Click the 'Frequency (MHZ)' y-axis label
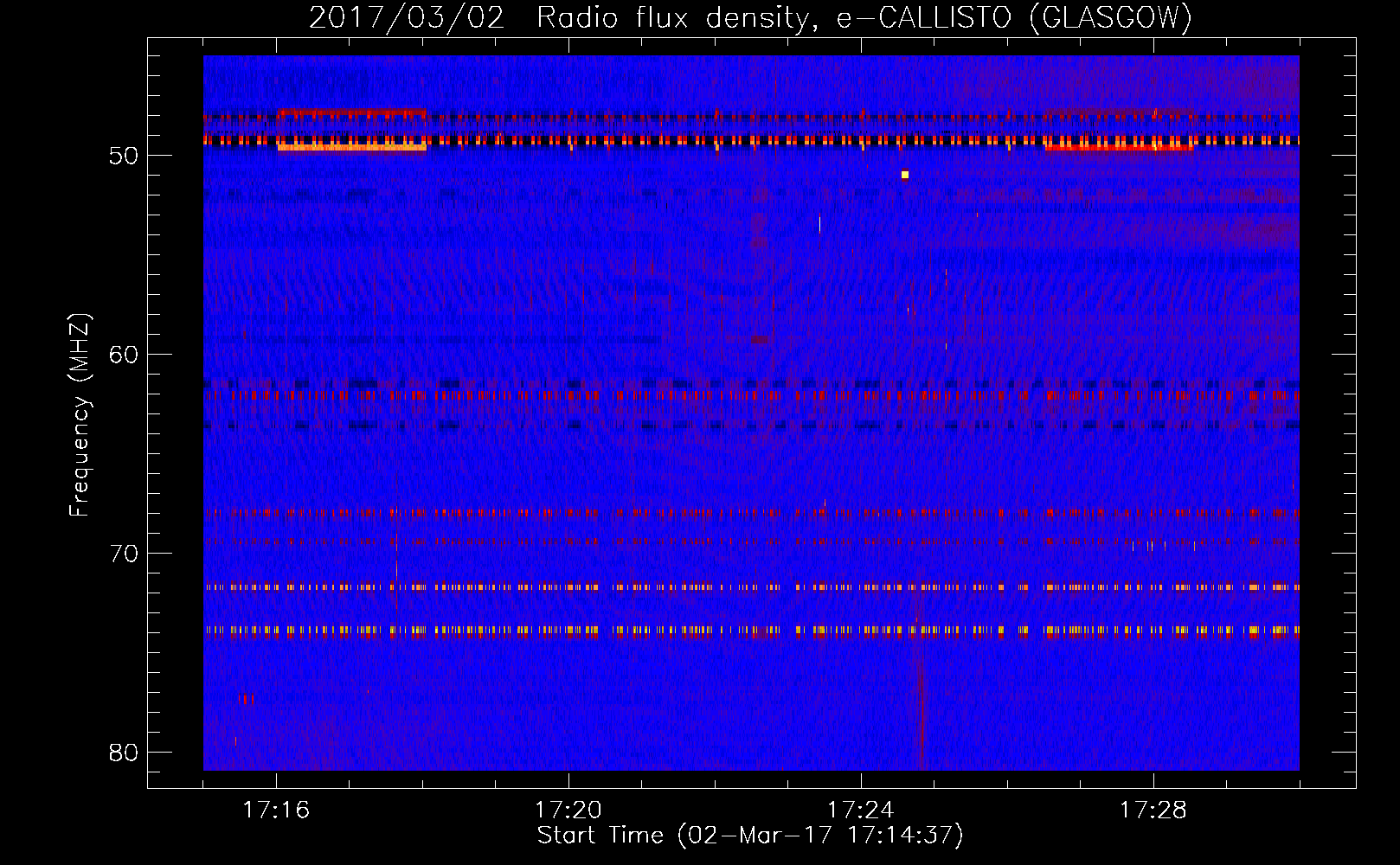The image size is (1400, 865). (80, 415)
